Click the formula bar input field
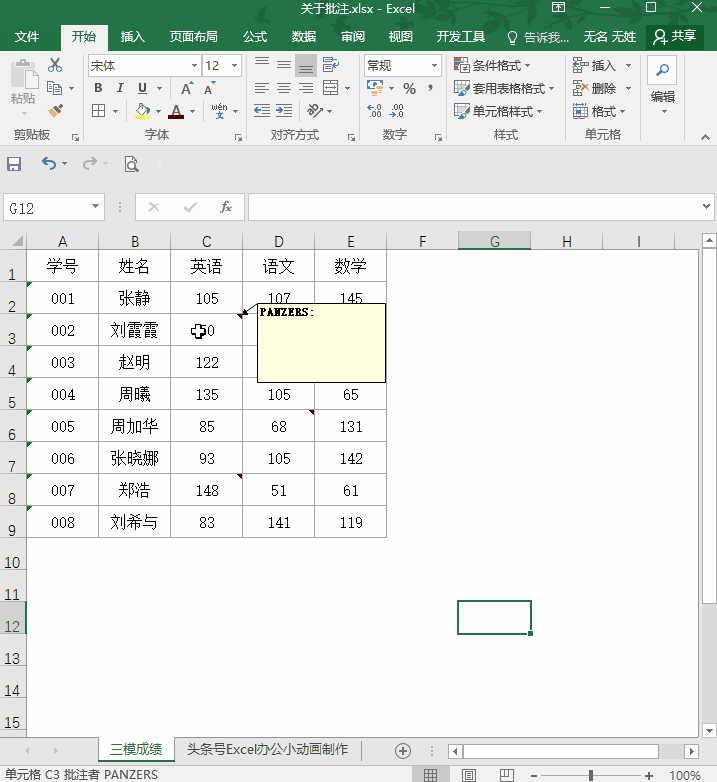This screenshot has width=717, height=782. click(475, 207)
